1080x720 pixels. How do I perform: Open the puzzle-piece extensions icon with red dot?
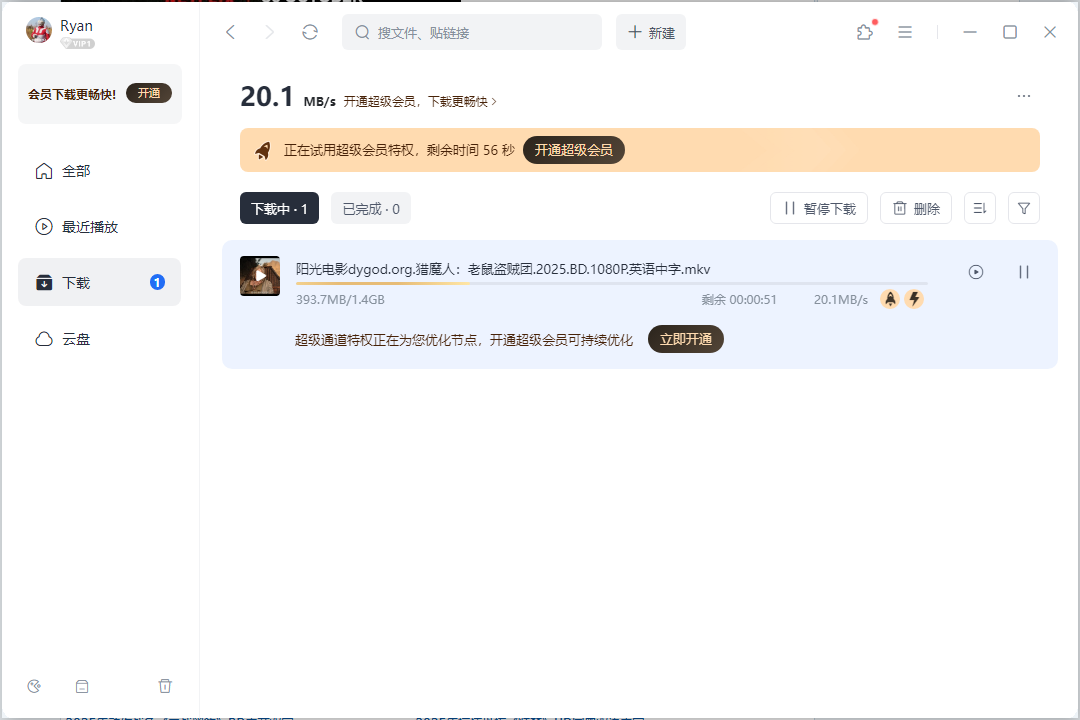pyautogui.click(x=864, y=32)
